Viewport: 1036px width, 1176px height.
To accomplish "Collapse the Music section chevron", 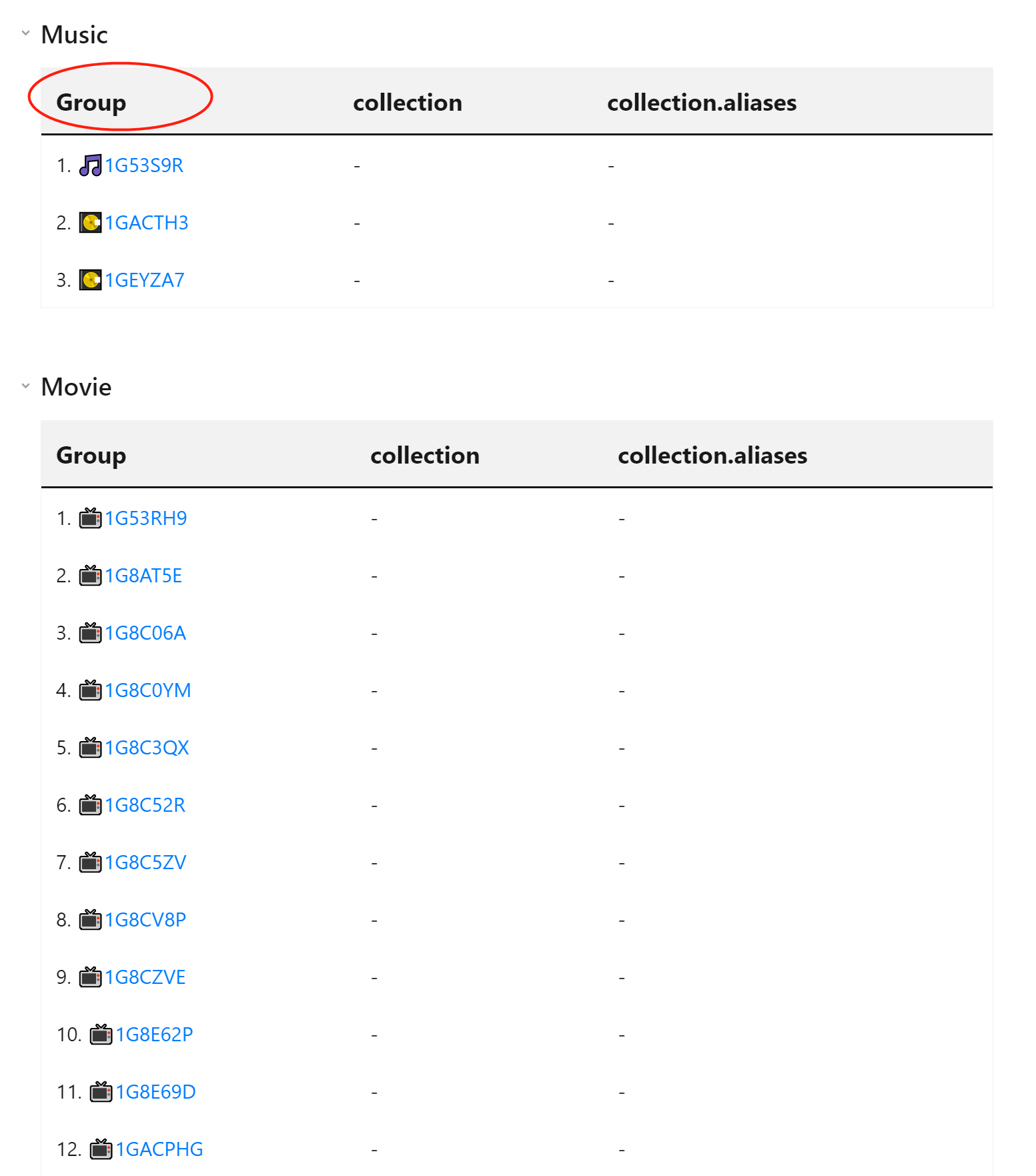I will click(25, 33).
